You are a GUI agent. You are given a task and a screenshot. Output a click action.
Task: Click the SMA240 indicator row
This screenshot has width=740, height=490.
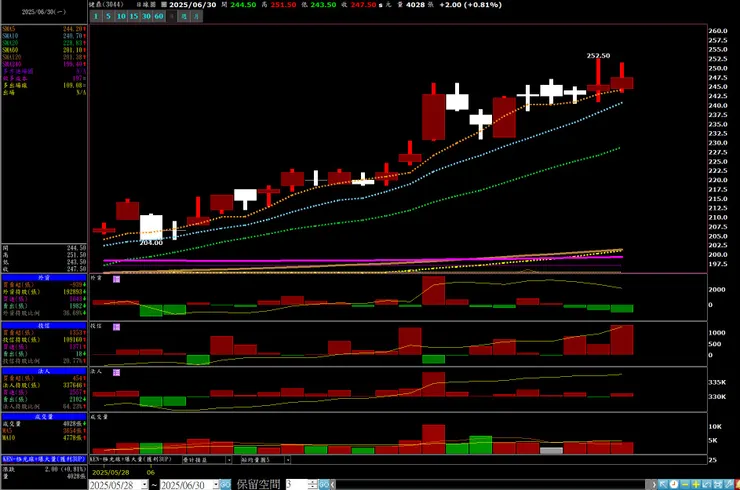[44, 64]
